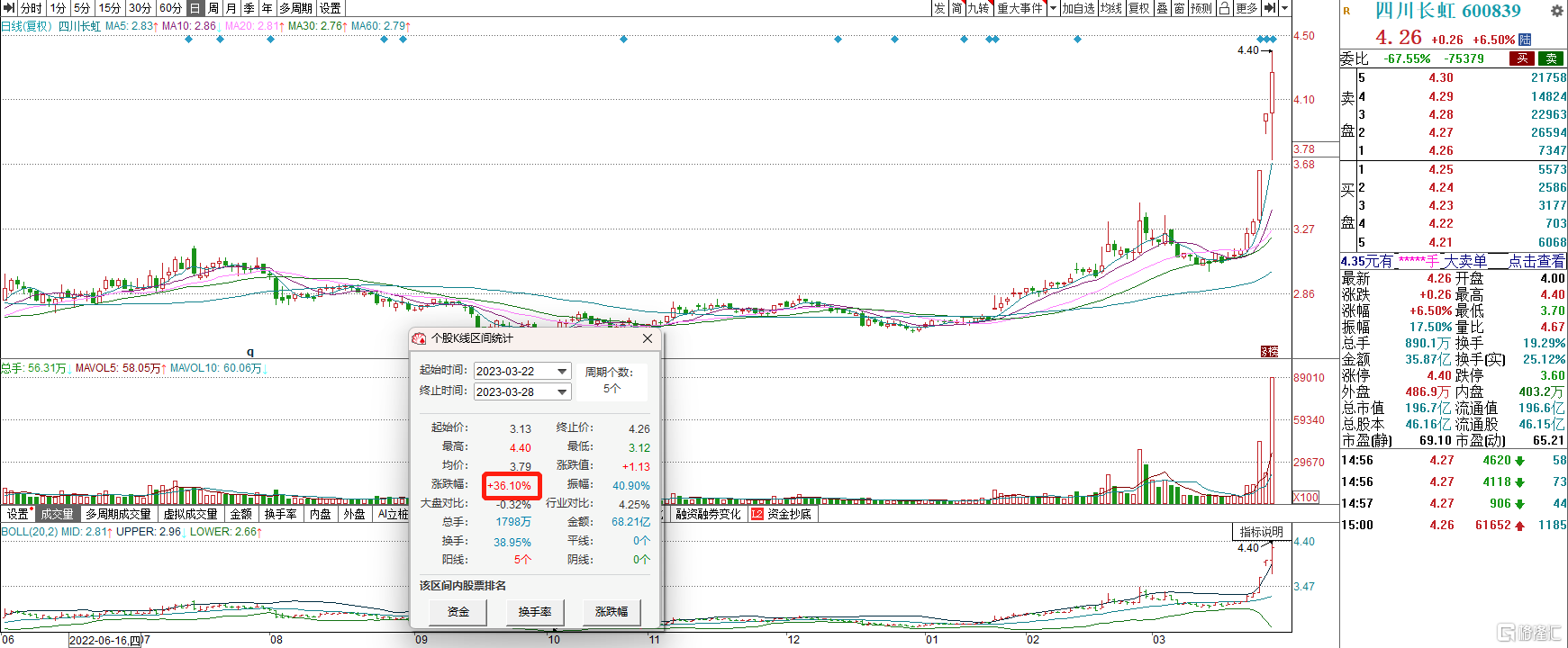Click the highlighted +36.10% value
The image size is (1568, 648).
(x=510, y=485)
